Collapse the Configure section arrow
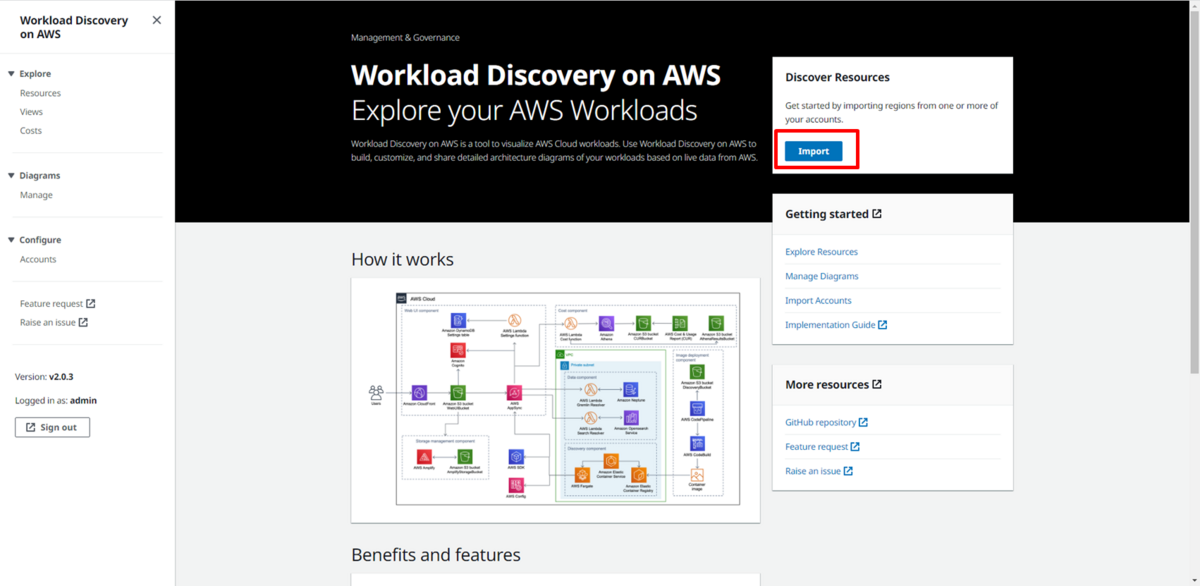This screenshot has width=1200, height=586. click(x=11, y=240)
